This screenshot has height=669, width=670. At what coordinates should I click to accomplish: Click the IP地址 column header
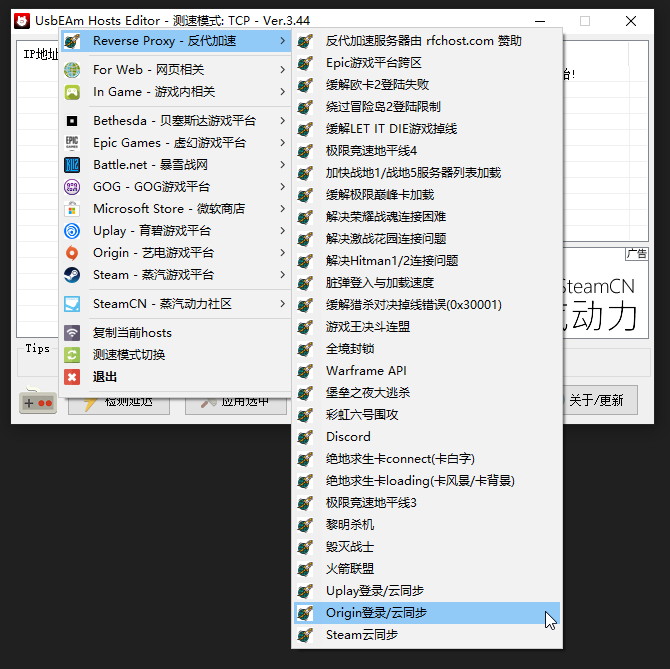pos(40,54)
